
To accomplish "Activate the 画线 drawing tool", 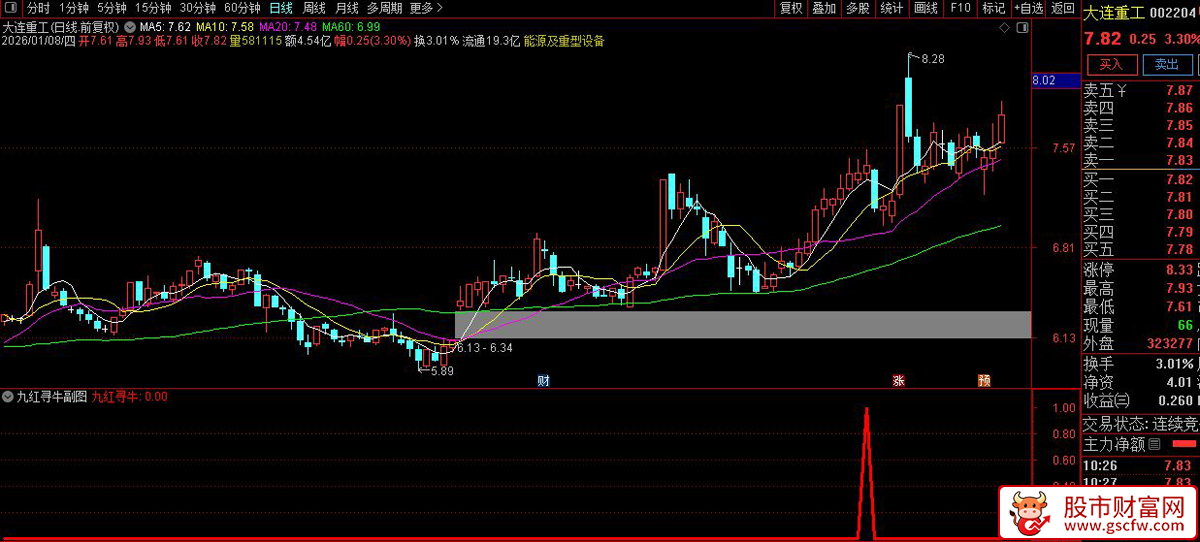I will 926,8.
